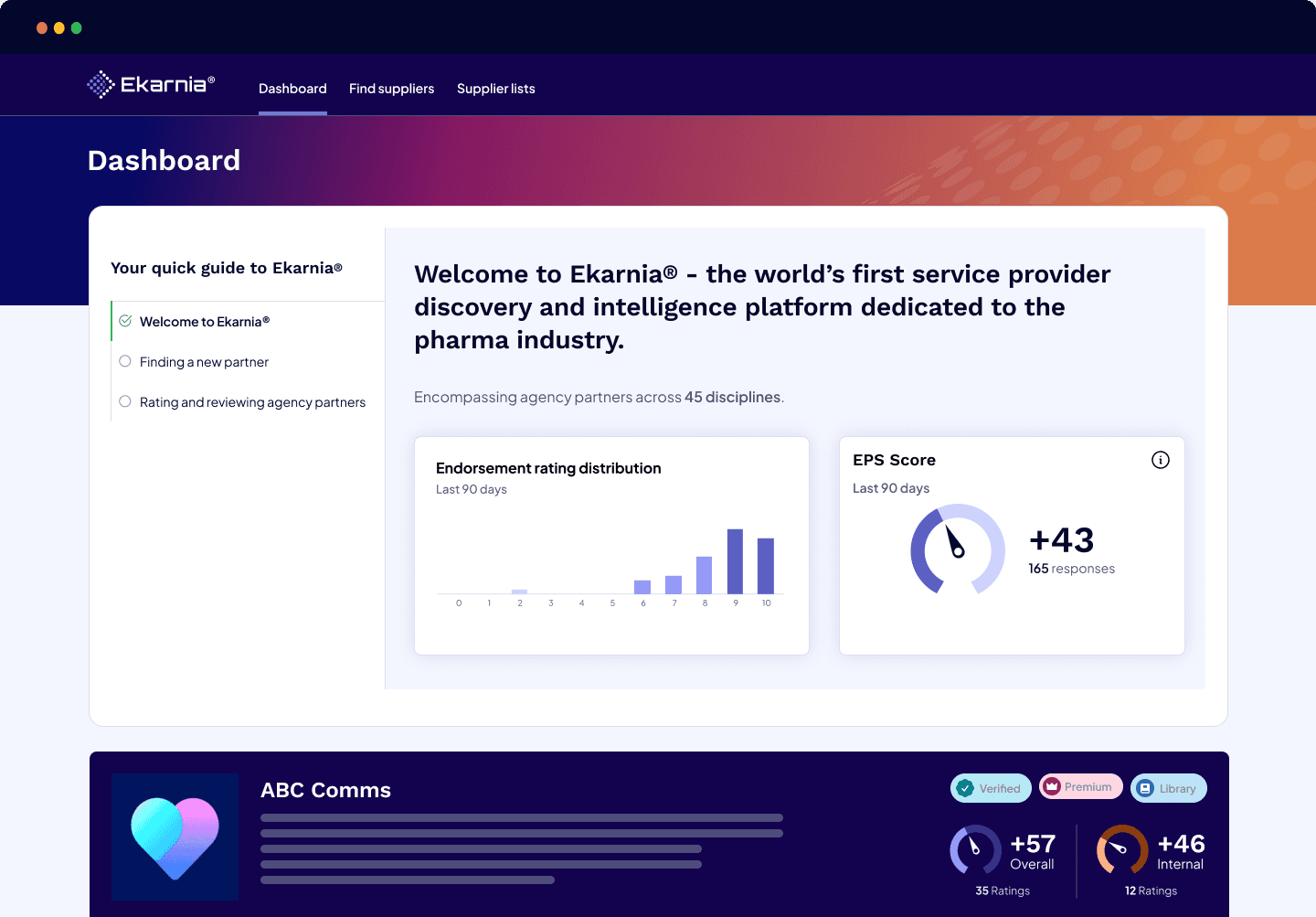Click the small bar for rating 2
Viewport: 1316px width, 917px height.
click(x=519, y=592)
